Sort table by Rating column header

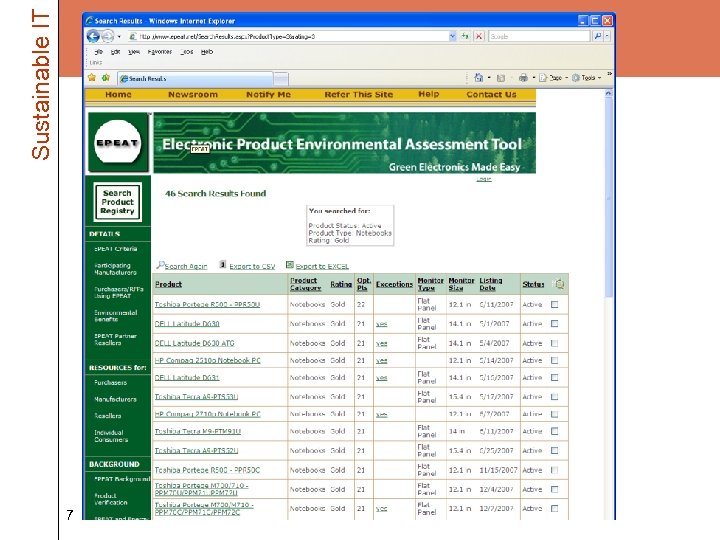click(x=341, y=284)
